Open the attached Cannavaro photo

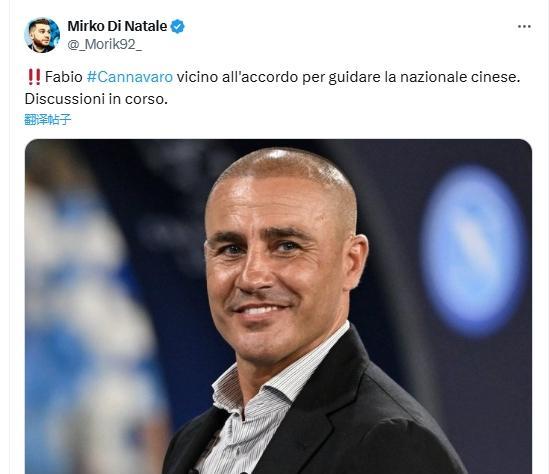tap(278, 306)
